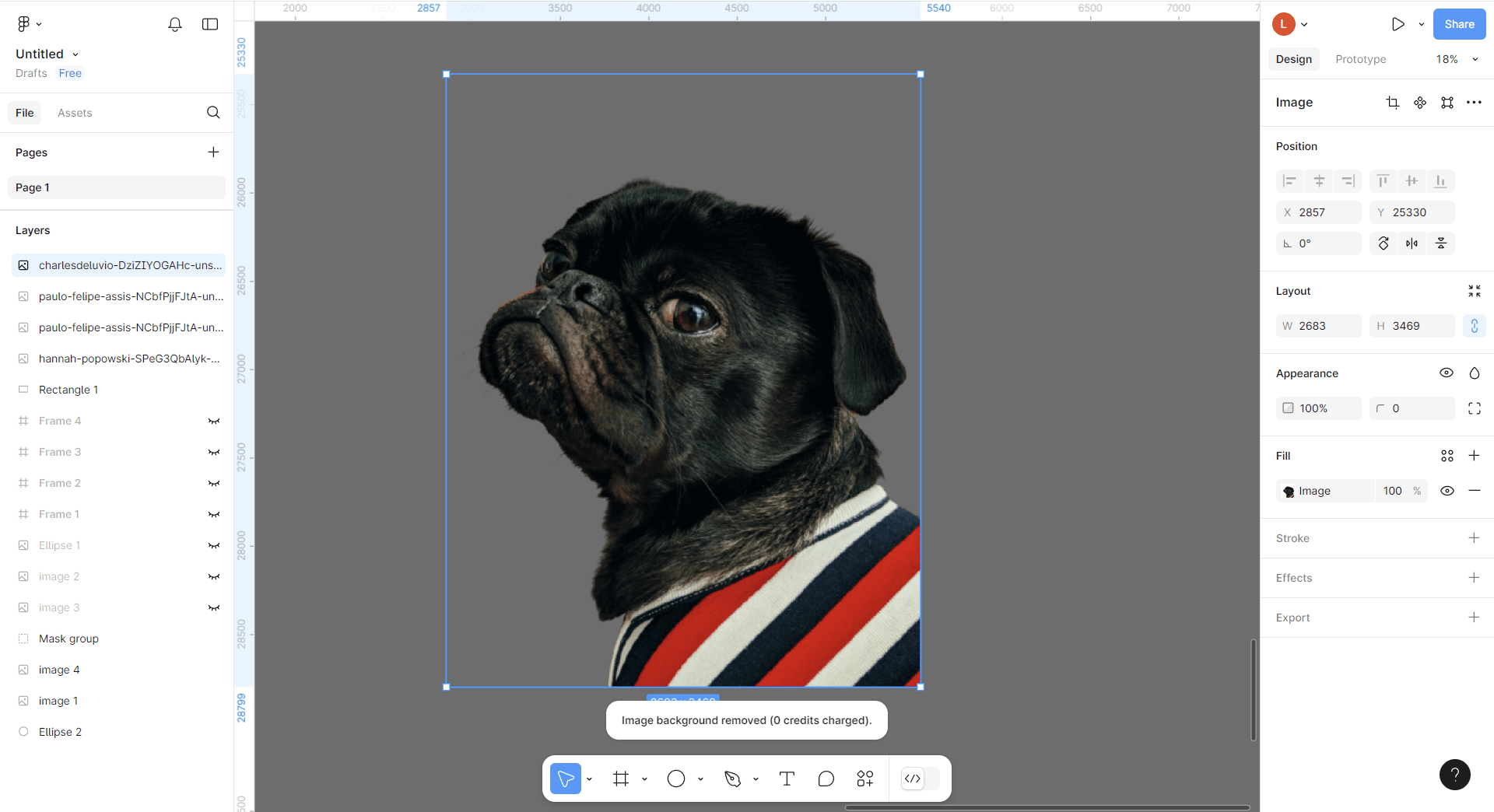This screenshot has height=812, width=1494.
Task: Show hidden Ellipse 1 layer
Action: coord(213,545)
